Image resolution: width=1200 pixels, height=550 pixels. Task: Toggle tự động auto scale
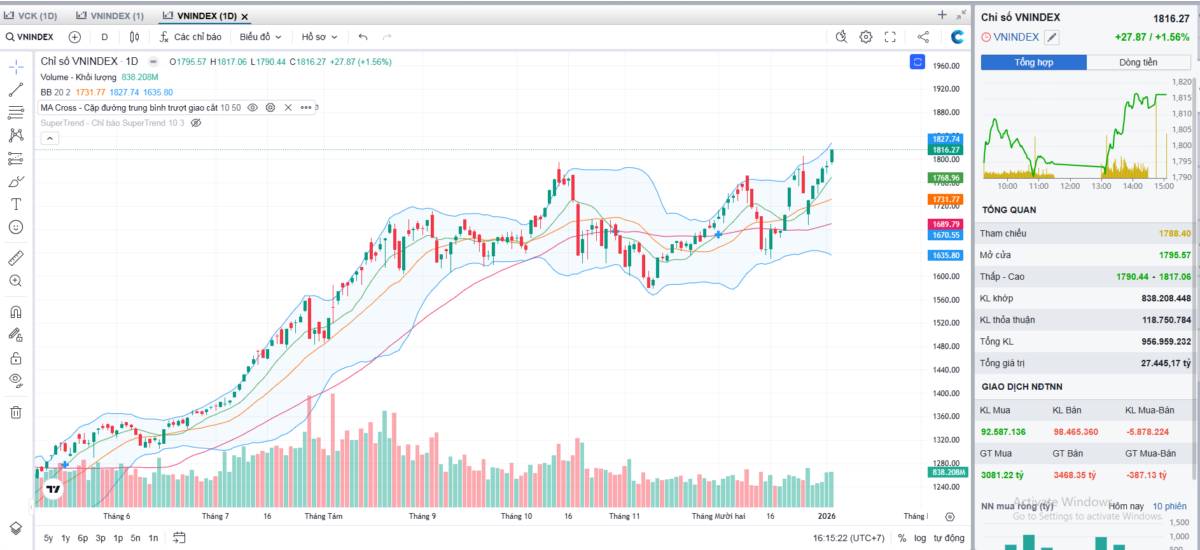click(950, 538)
